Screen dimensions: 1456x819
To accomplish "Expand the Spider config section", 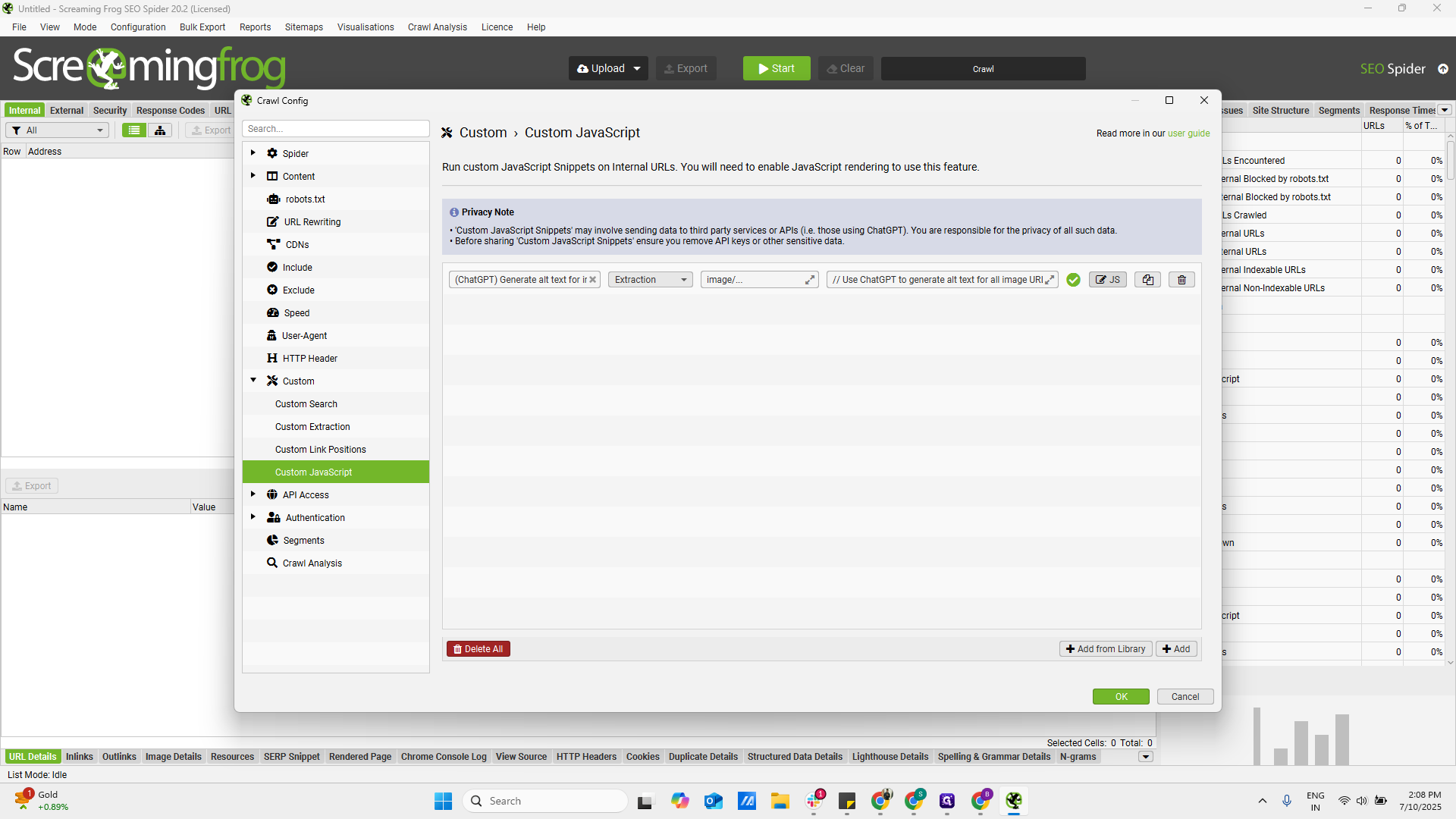I will [x=253, y=152].
